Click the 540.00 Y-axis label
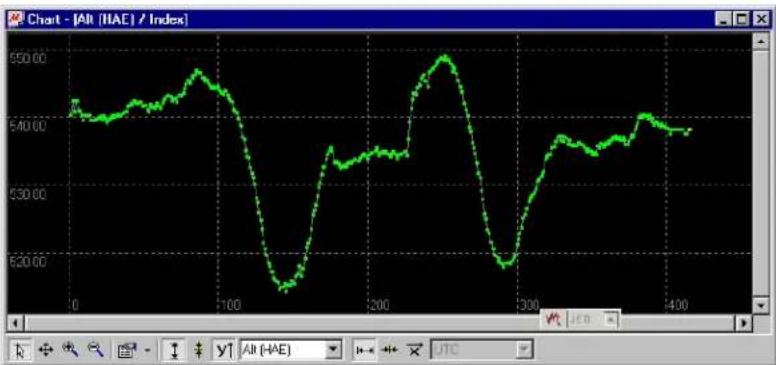Screen dimensions: 776x365 tap(29, 126)
